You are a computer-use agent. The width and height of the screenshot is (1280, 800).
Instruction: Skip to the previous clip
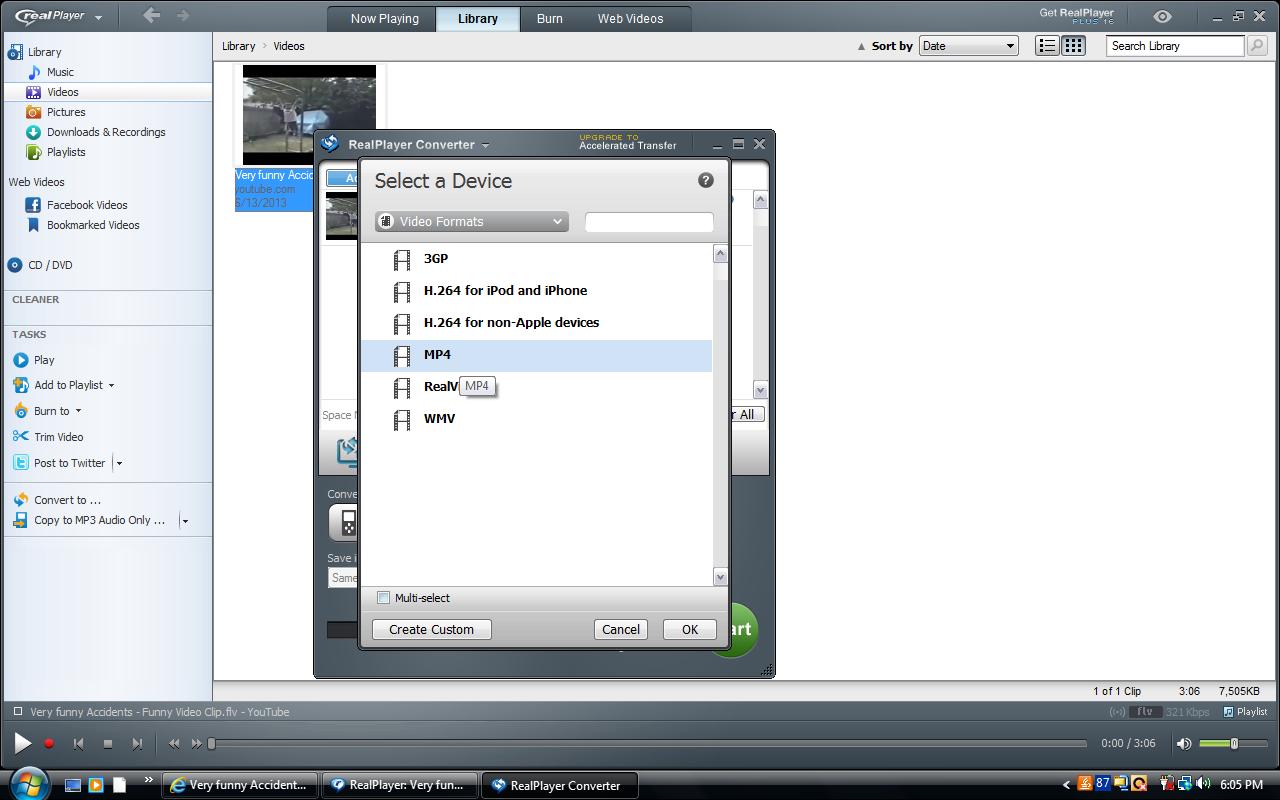[x=78, y=743]
